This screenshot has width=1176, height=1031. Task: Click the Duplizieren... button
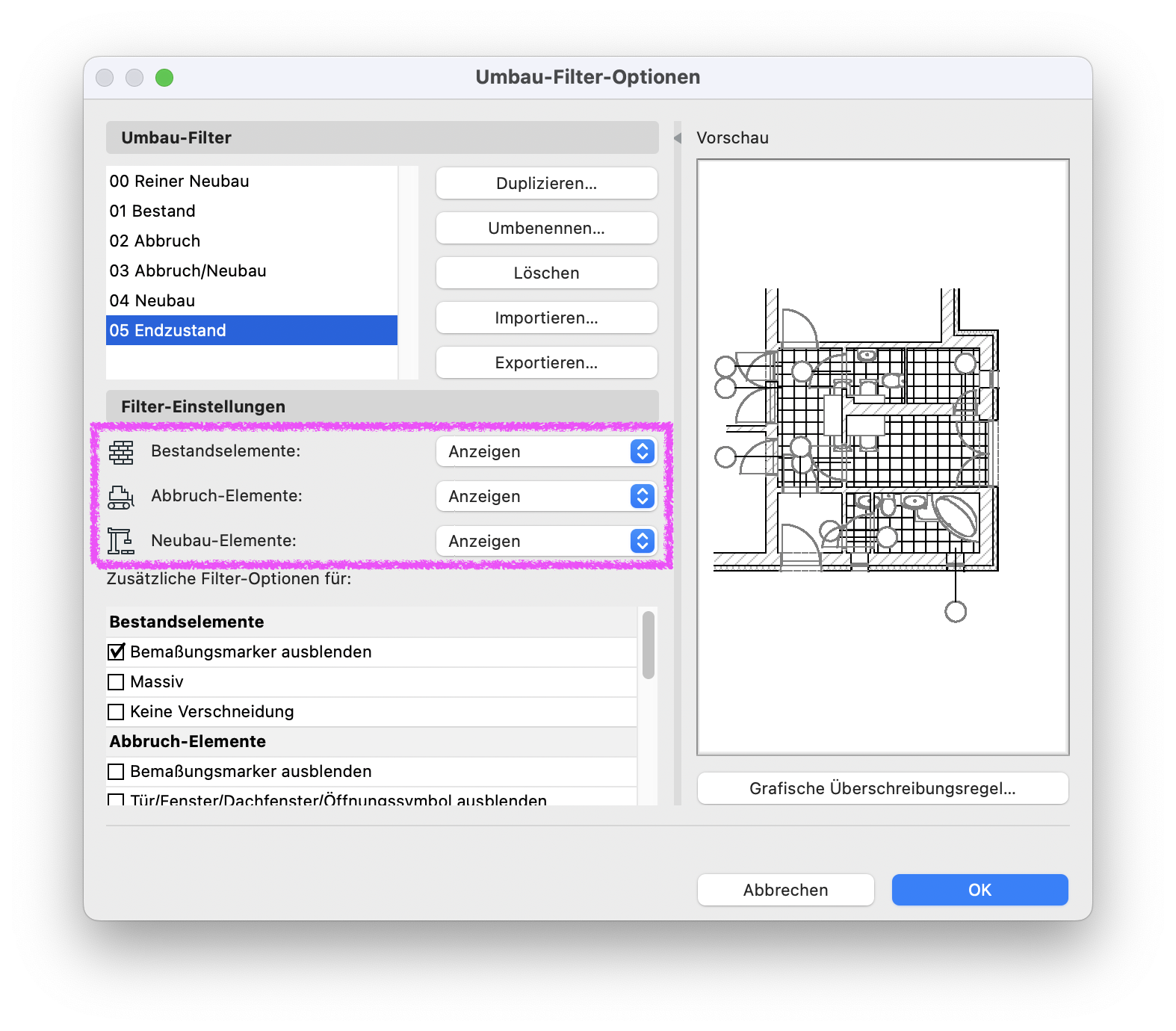click(x=546, y=183)
